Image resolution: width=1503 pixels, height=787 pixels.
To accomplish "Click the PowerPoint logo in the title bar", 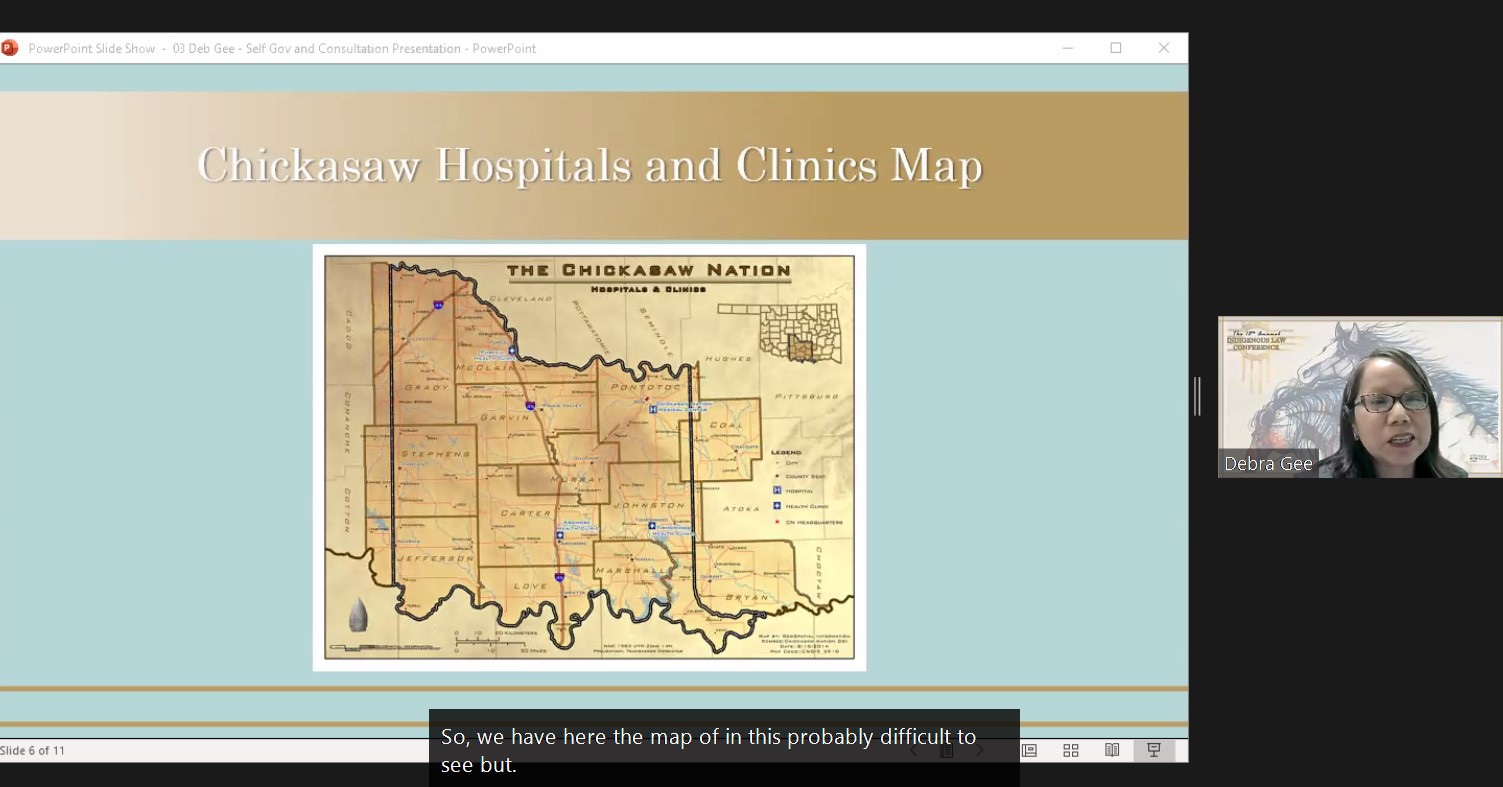I will (x=9, y=48).
